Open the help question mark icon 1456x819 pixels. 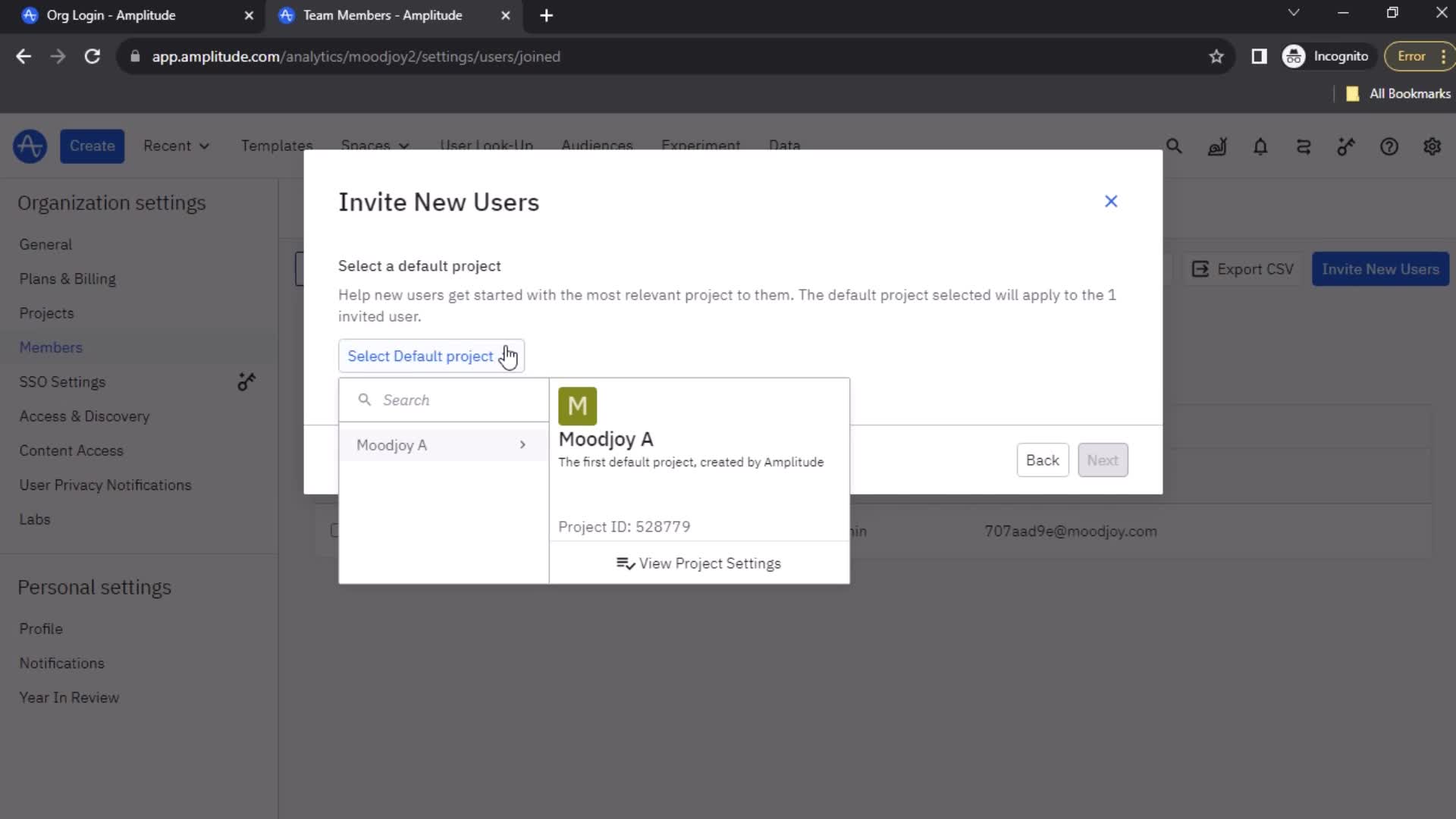click(1389, 146)
